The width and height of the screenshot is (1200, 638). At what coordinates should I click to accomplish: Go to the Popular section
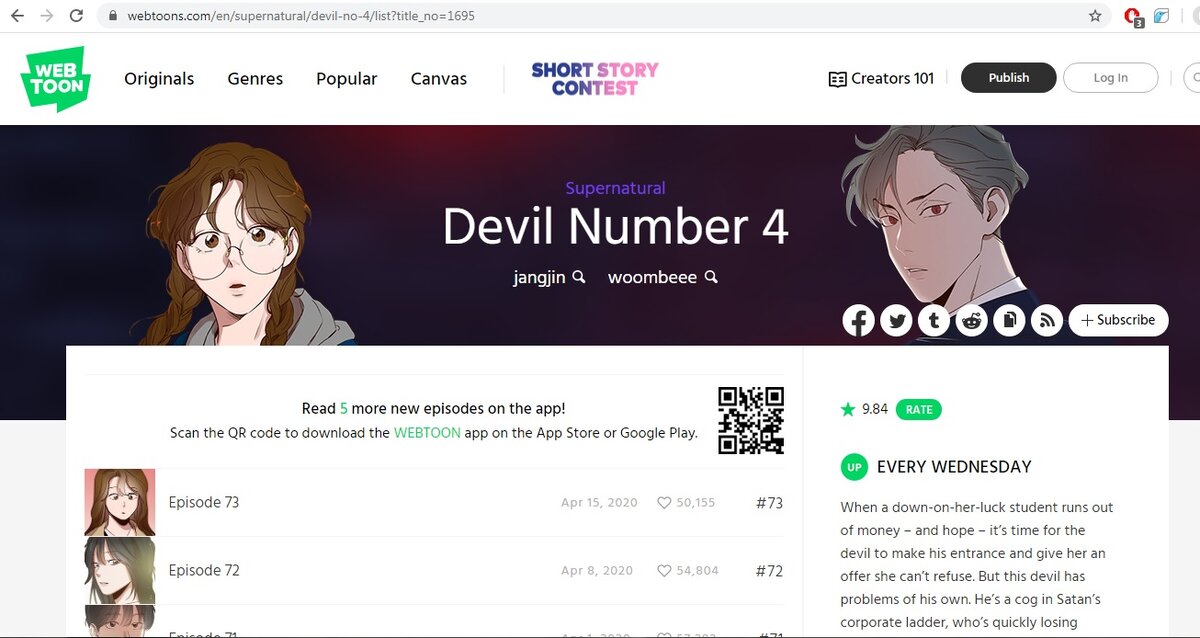point(347,79)
